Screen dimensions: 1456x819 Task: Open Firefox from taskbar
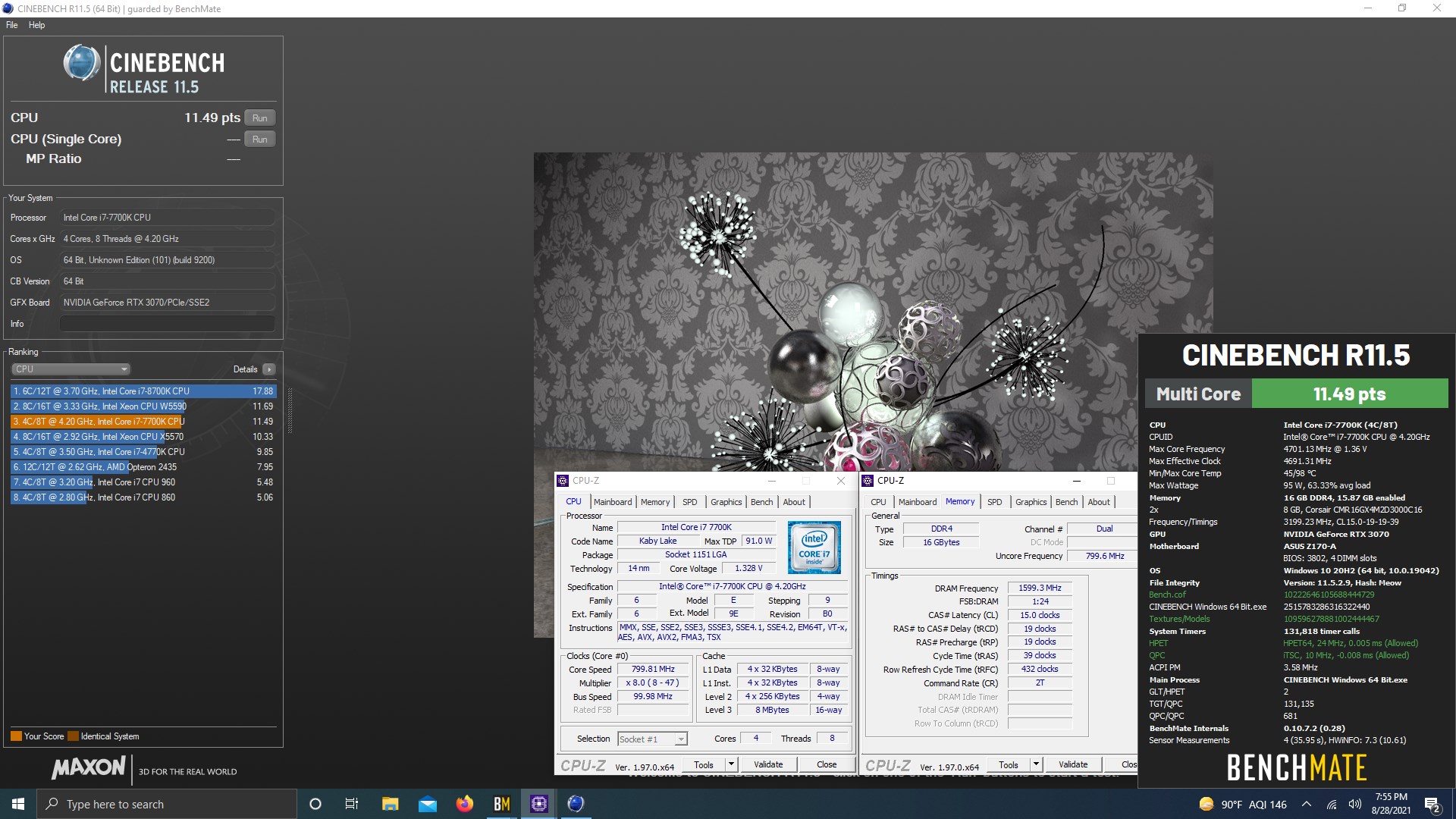[x=464, y=804]
